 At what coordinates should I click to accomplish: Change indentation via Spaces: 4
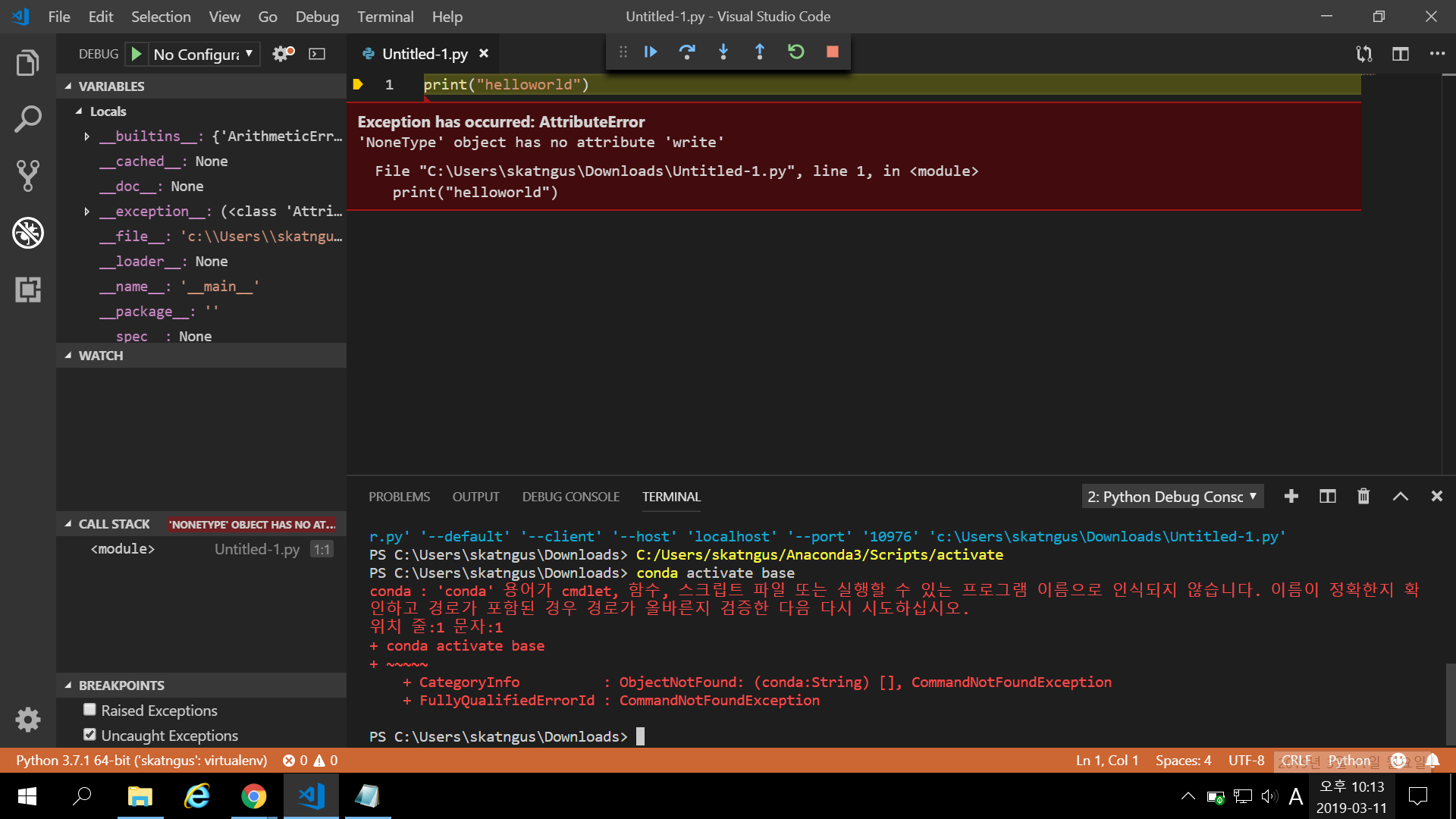(x=1183, y=760)
